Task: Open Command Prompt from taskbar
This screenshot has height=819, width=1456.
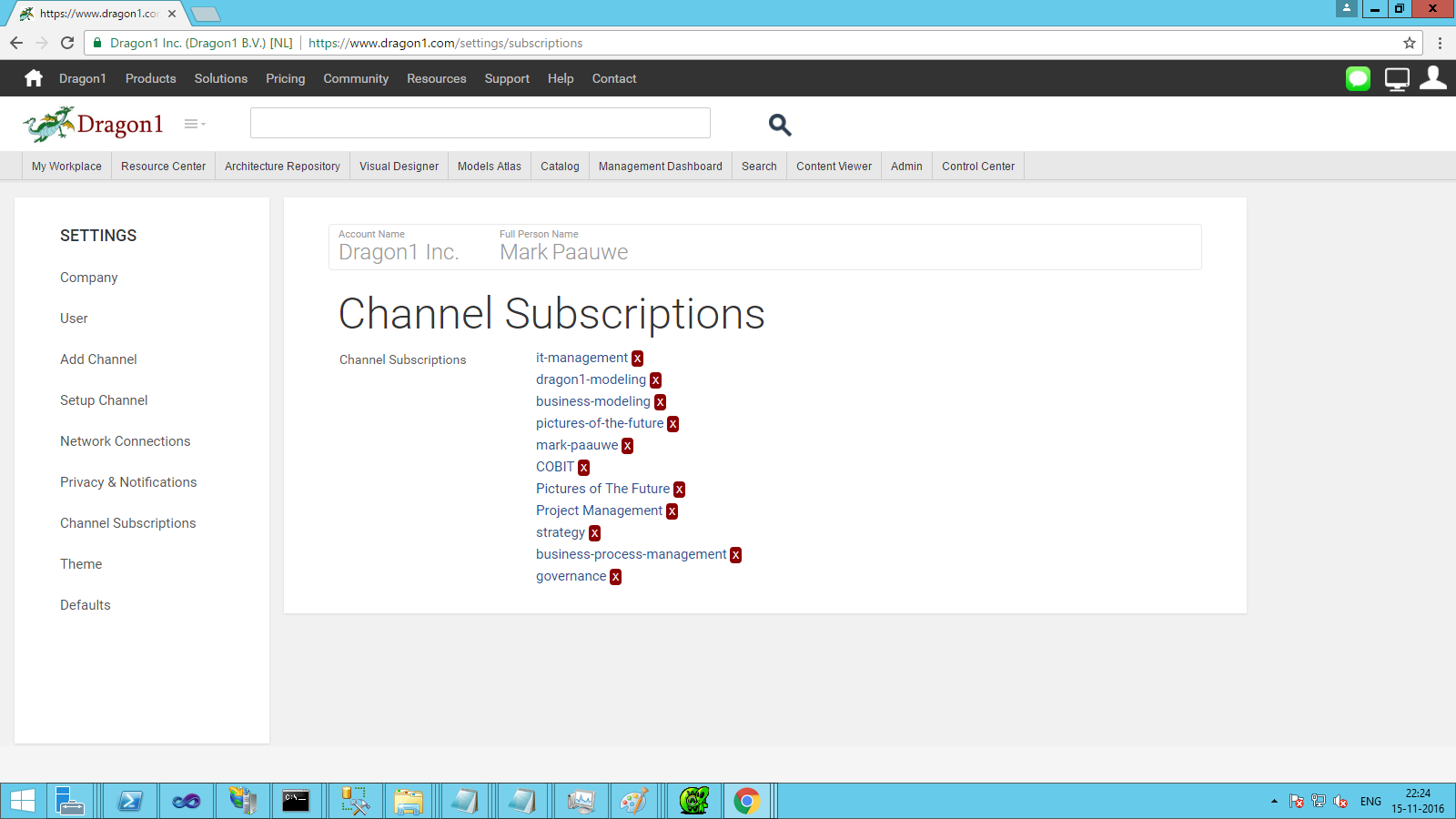Action: tap(296, 801)
